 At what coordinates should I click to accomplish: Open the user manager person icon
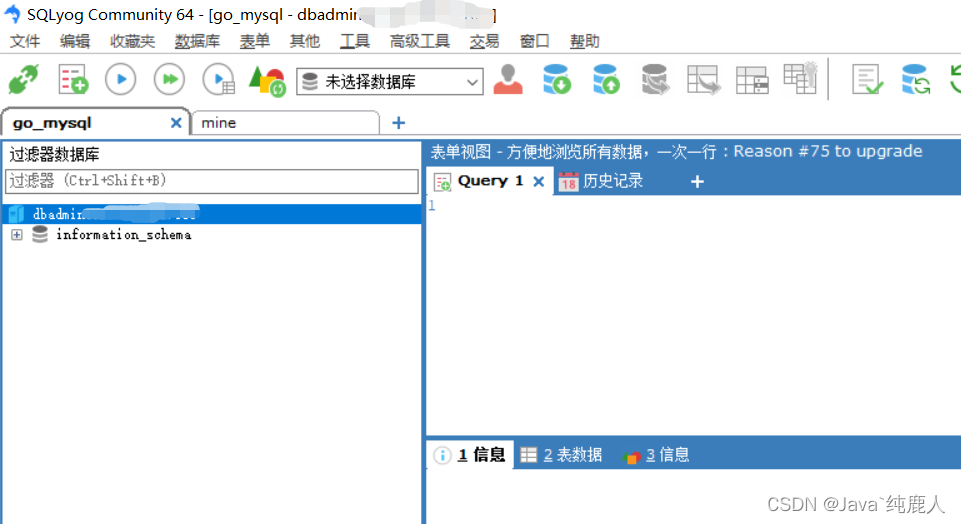pyautogui.click(x=508, y=80)
